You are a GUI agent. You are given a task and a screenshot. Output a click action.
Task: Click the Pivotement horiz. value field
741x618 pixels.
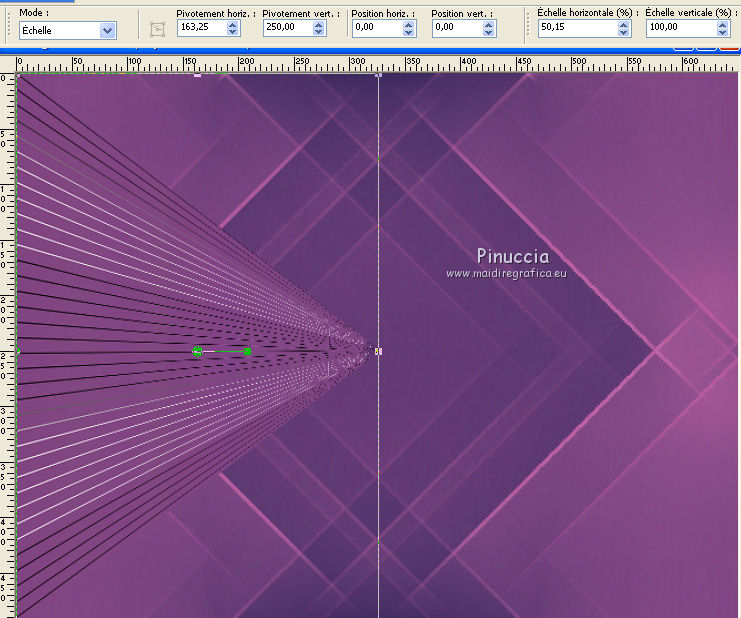pos(202,27)
